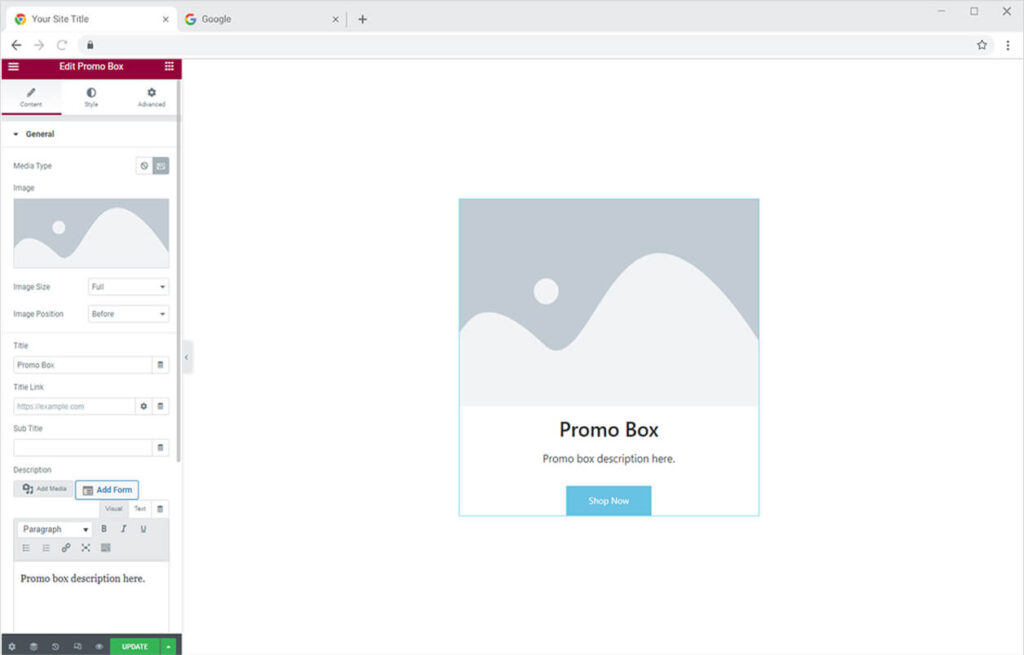Screen dimensions: 1024x655
Task: Set Media Type to image
Action: (161, 166)
